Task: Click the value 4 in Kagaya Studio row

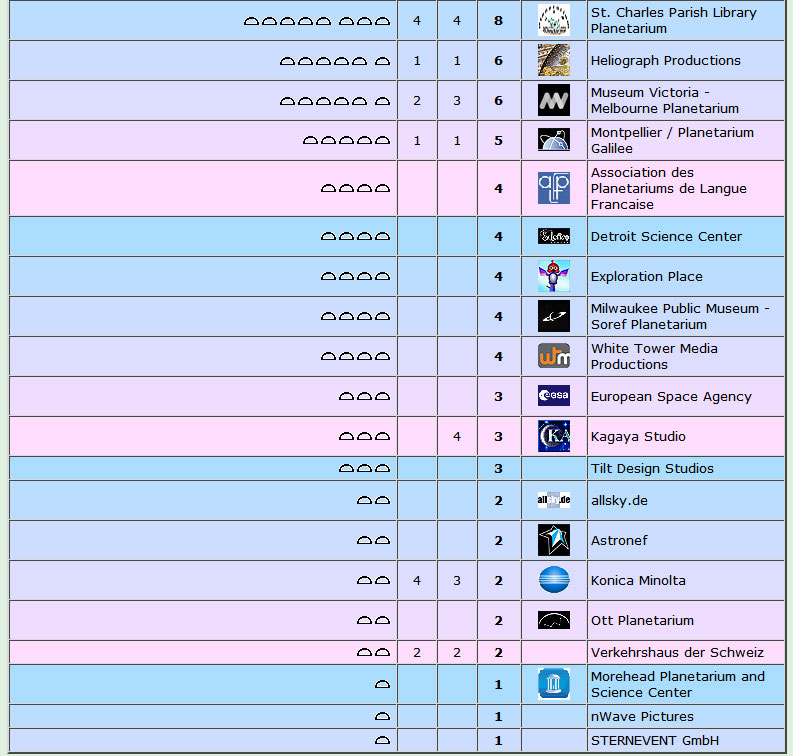Action: click(457, 436)
